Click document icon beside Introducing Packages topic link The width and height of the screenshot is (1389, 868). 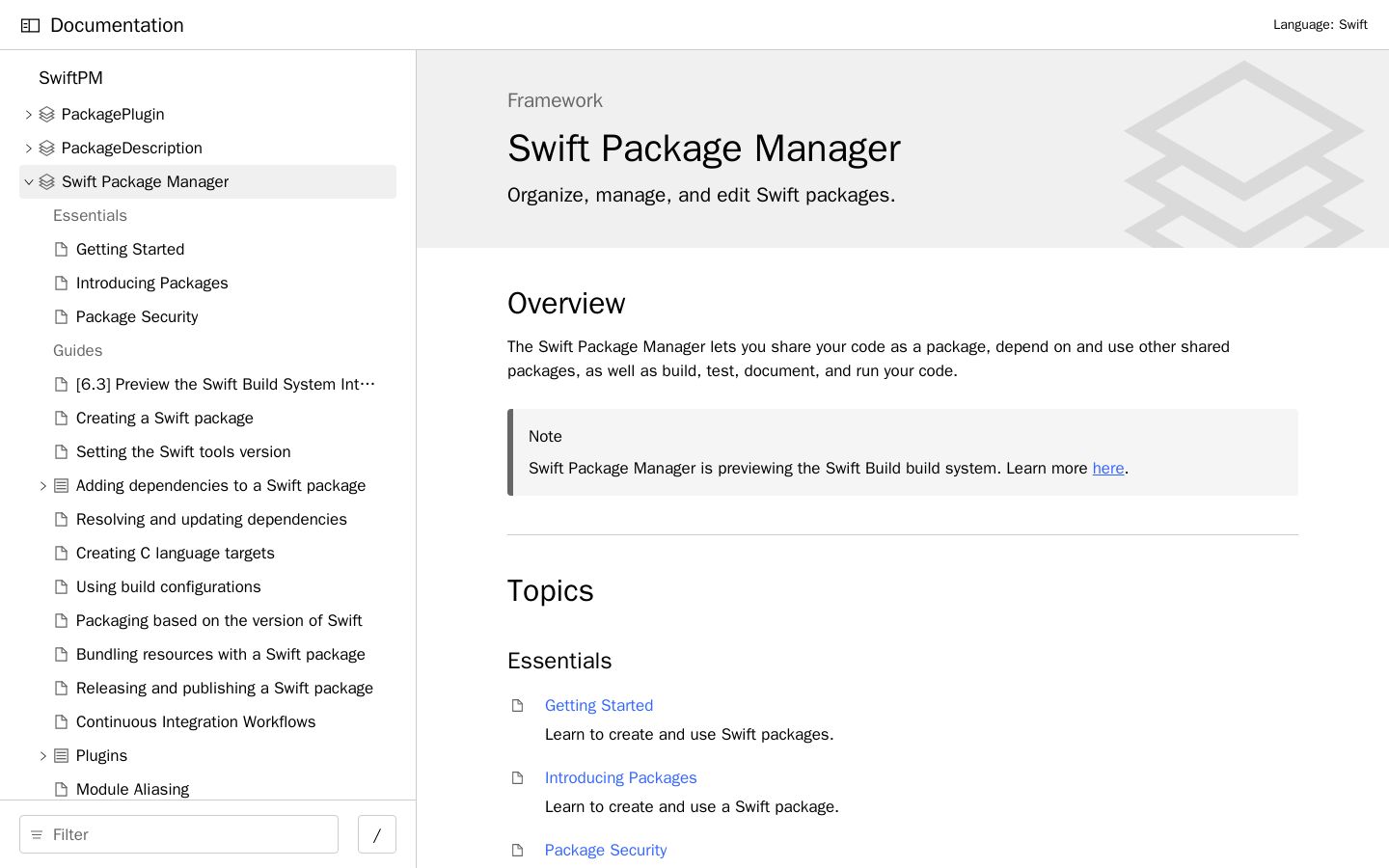point(518,778)
